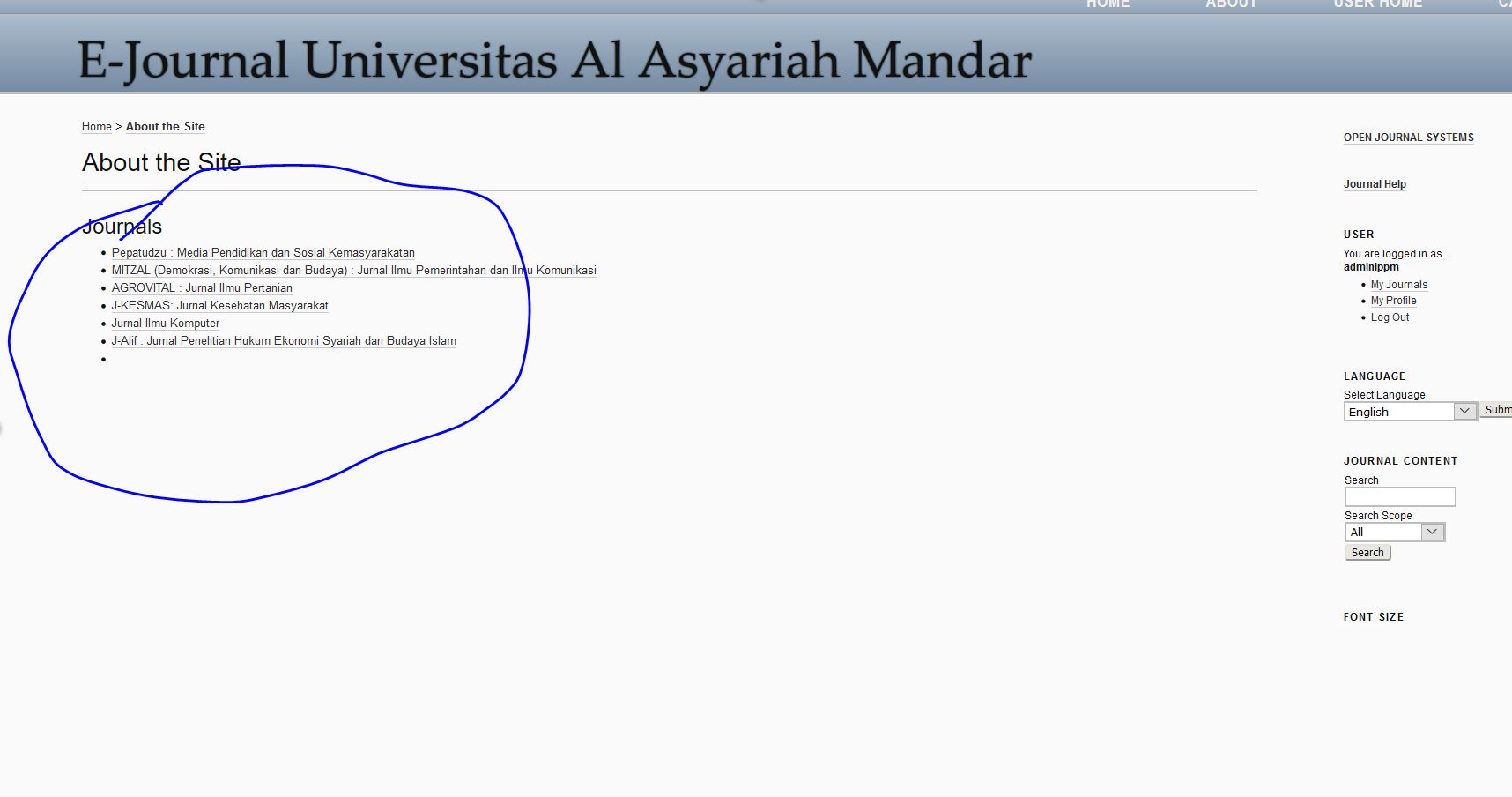Focus the journal content Search field
Image resolution: width=1512 pixels, height=797 pixels.
coord(1399,497)
